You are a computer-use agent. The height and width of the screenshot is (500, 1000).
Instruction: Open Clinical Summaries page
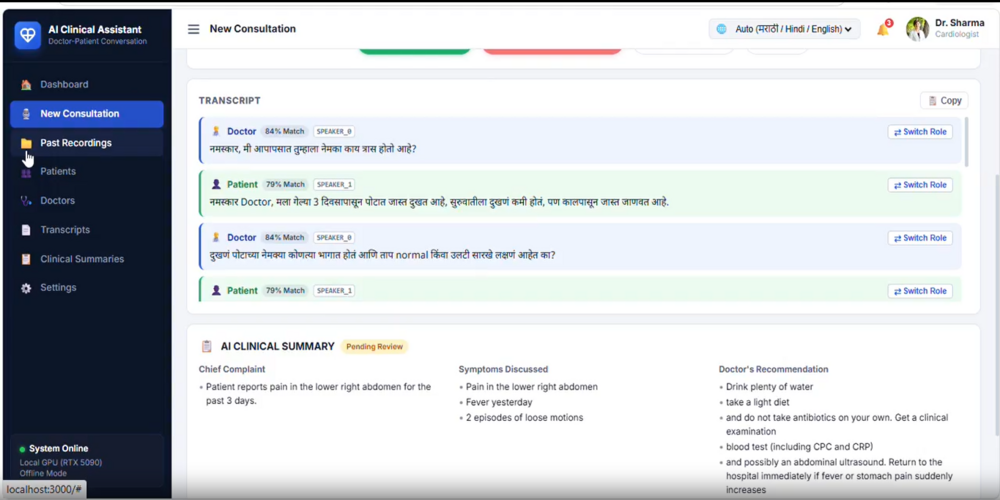[x=87, y=260]
